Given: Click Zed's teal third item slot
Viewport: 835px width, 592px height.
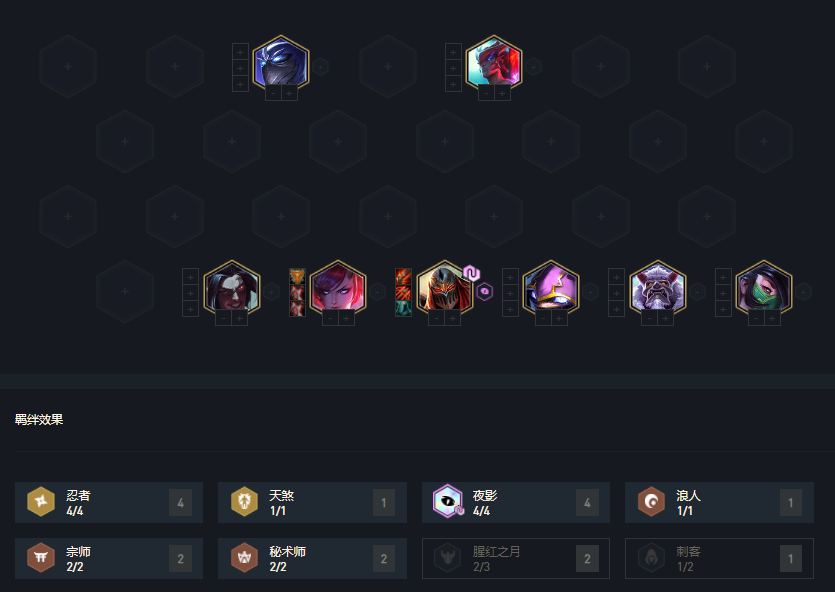Looking at the screenshot, I should pos(403,308).
